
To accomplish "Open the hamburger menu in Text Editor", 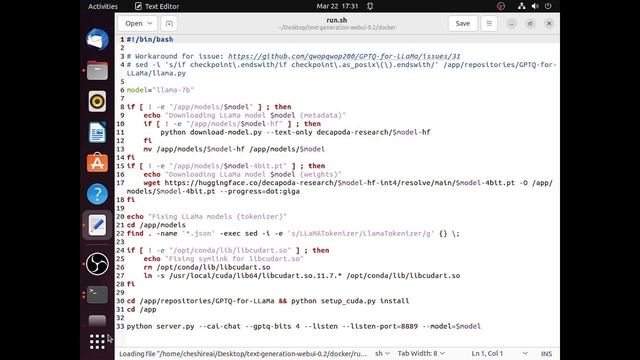I will click(489, 24).
